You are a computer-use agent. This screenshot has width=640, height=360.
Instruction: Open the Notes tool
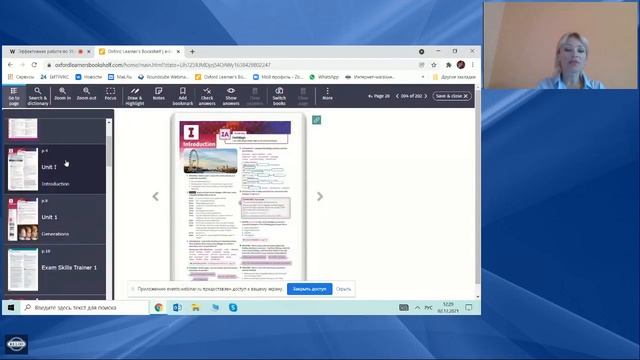(158, 94)
